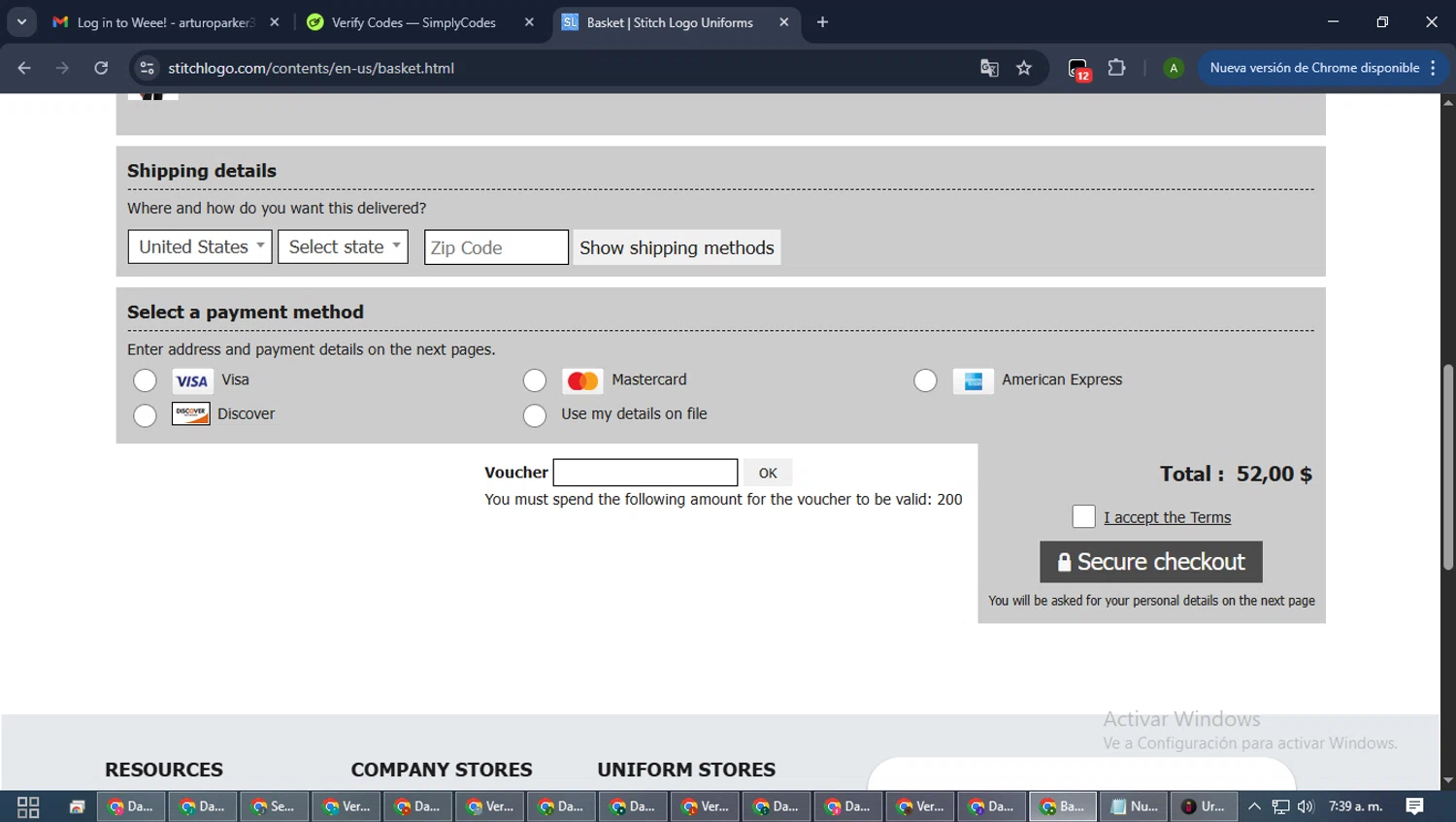Click the translate page icon in the address bar

pyautogui.click(x=989, y=68)
